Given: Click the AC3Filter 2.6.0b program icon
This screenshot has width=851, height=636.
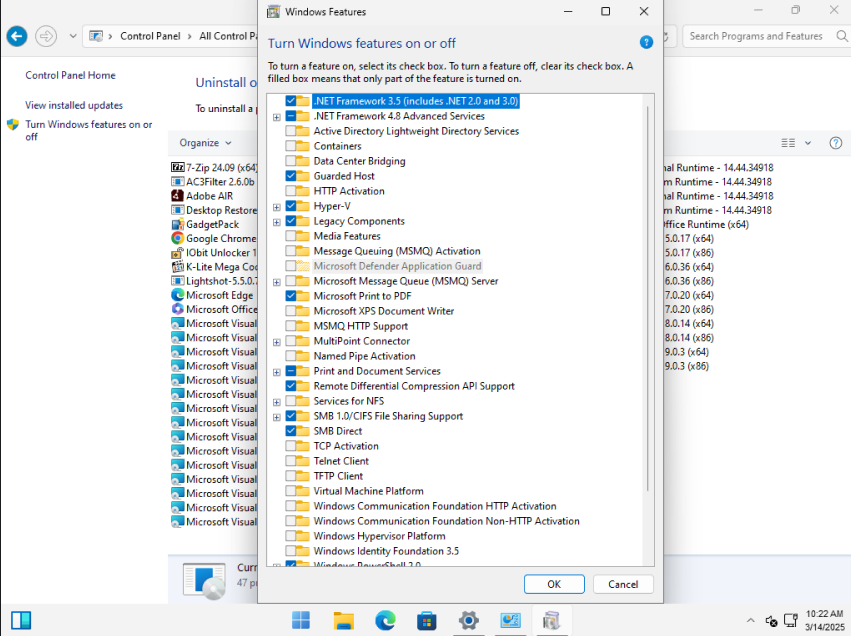Looking at the screenshot, I should [177, 182].
